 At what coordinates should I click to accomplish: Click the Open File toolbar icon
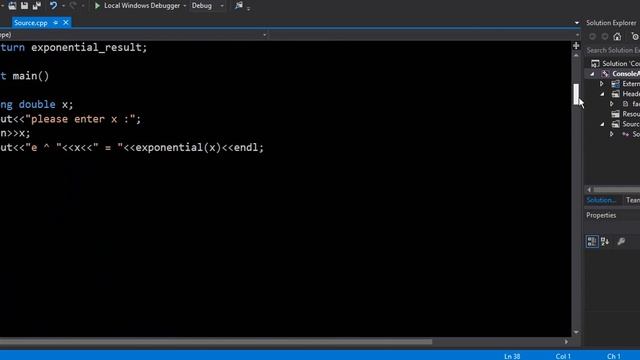click(12, 6)
